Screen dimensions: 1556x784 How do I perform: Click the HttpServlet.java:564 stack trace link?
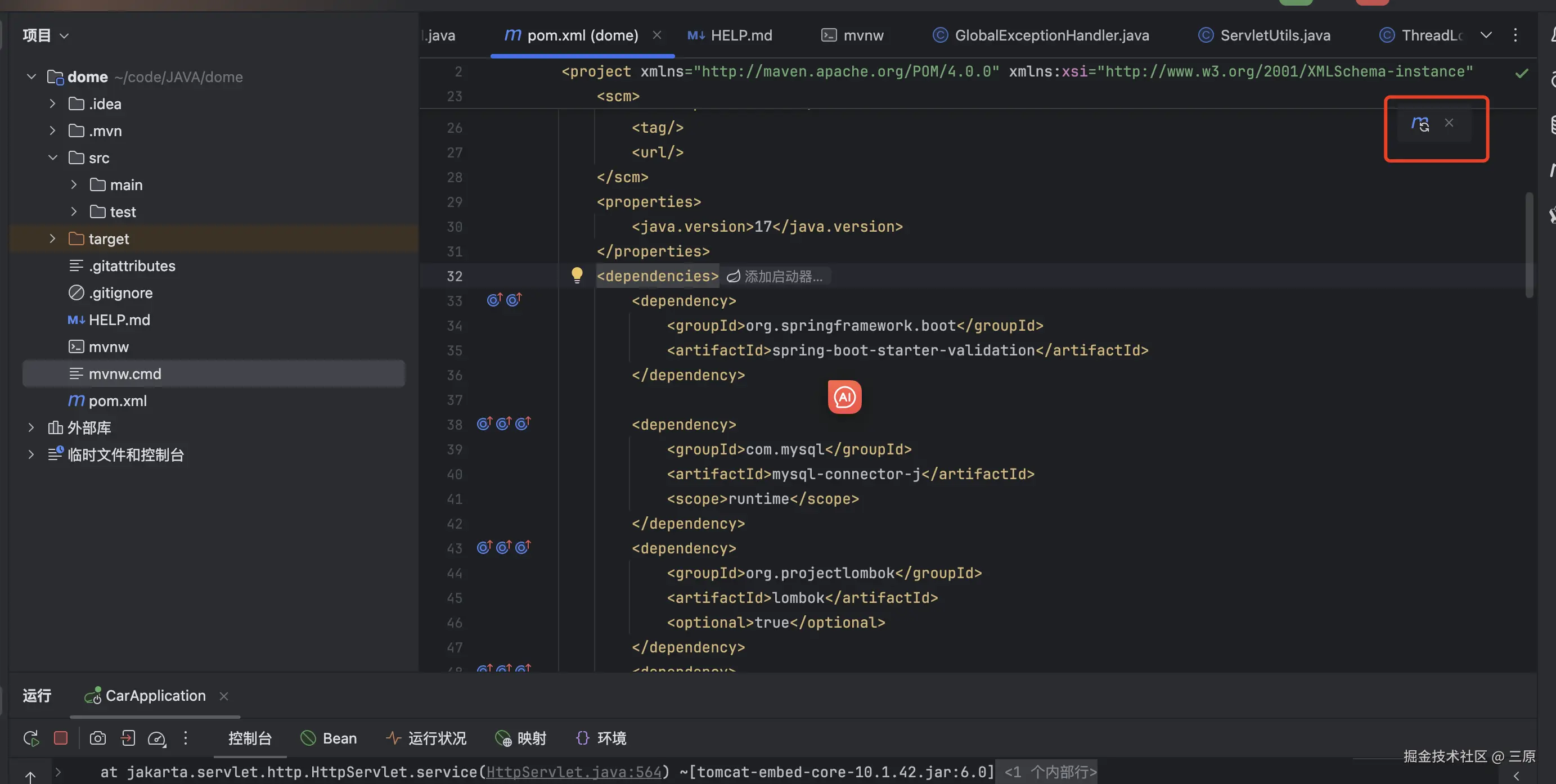(x=573, y=772)
